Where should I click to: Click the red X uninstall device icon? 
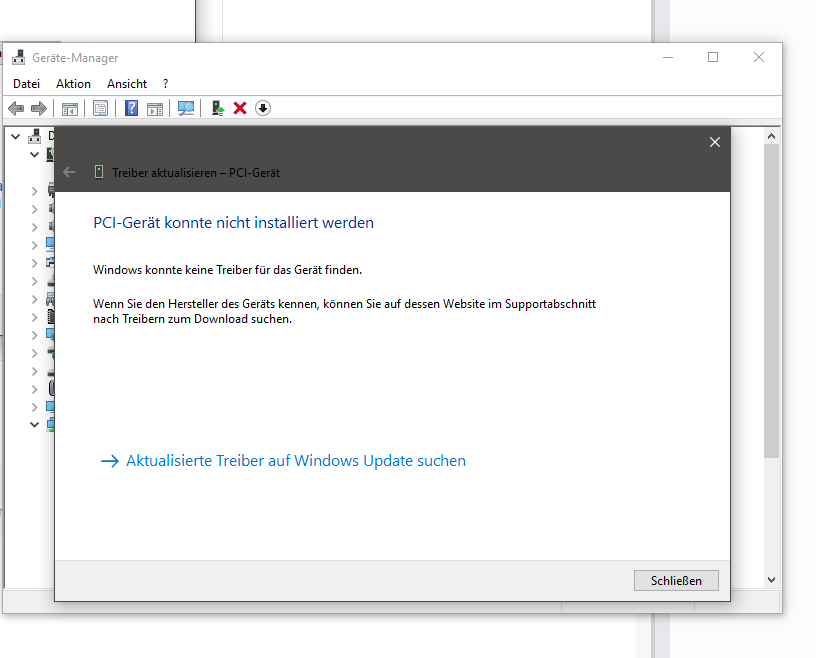pos(240,108)
